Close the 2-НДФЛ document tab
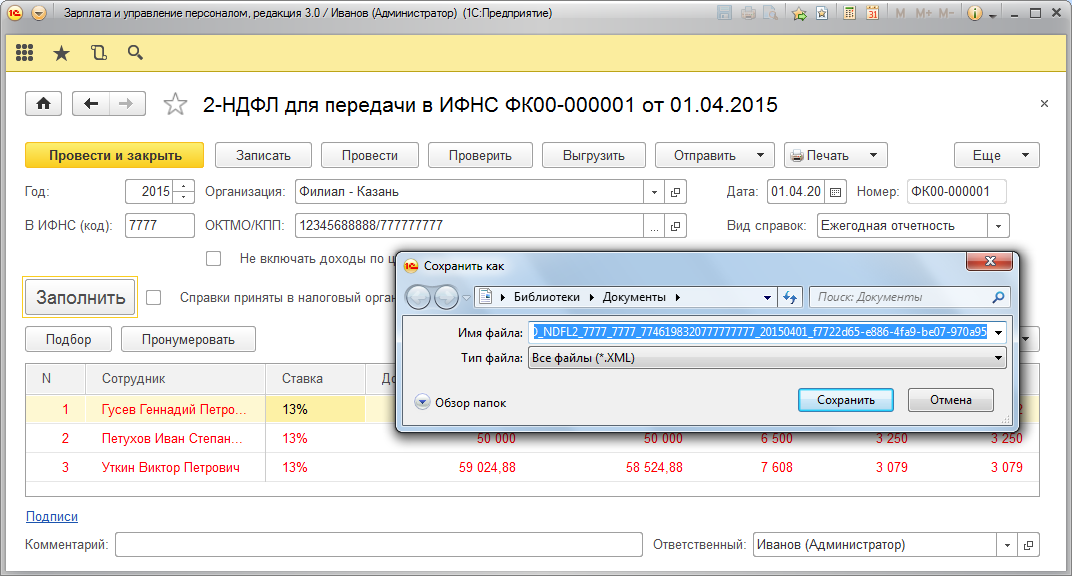This screenshot has height=576, width=1072. [1044, 104]
